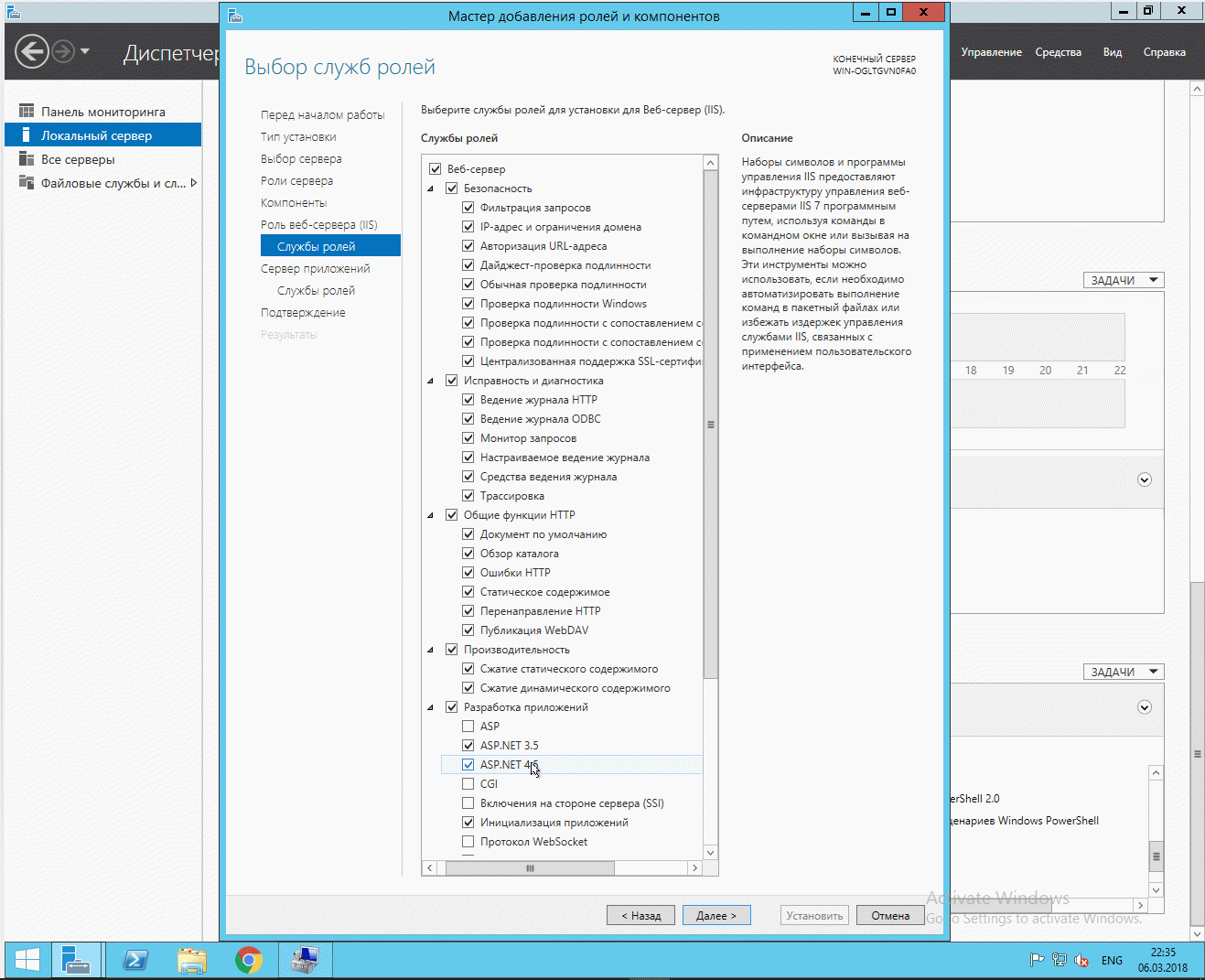Image resolution: width=1205 pixels, height=980 pixels.
Task: Collapse the Производительность tree node
Action: tap(431, 650)
